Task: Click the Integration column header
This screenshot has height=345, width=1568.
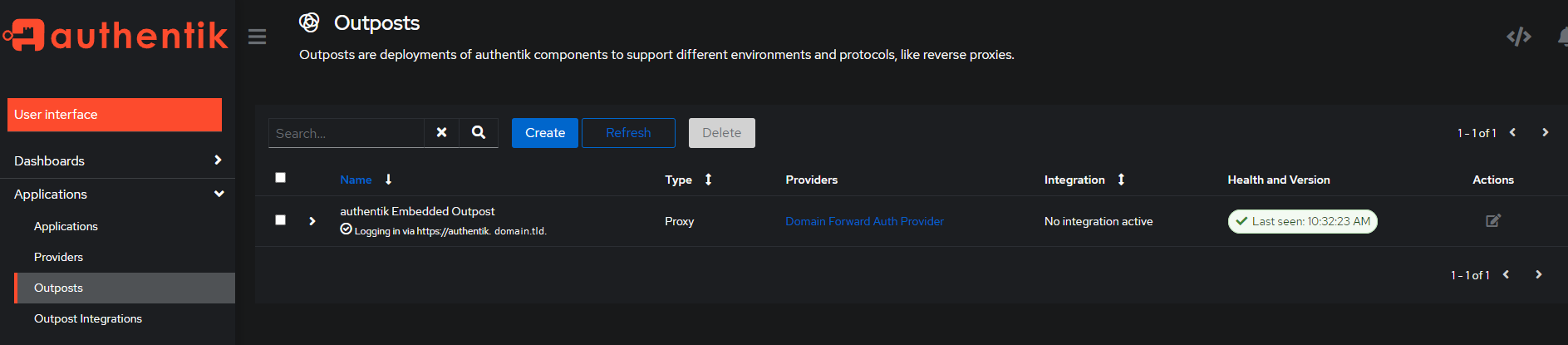Action: pos(1074,180)
